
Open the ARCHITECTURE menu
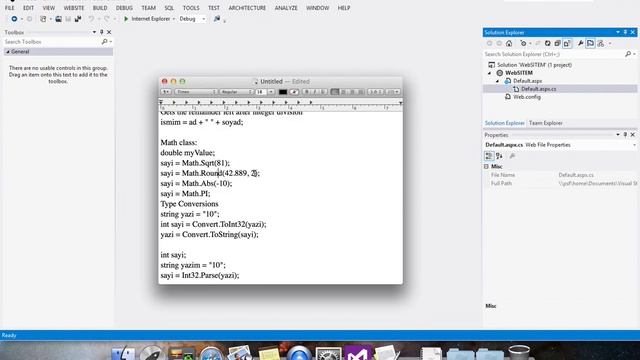(x=247, y=8)
